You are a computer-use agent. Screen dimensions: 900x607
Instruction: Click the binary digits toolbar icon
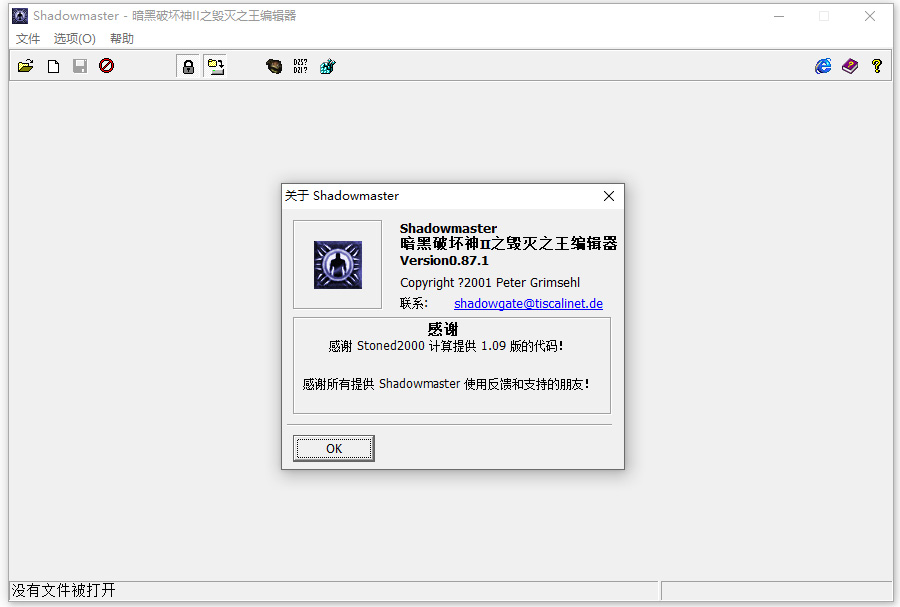pos(300,67)
